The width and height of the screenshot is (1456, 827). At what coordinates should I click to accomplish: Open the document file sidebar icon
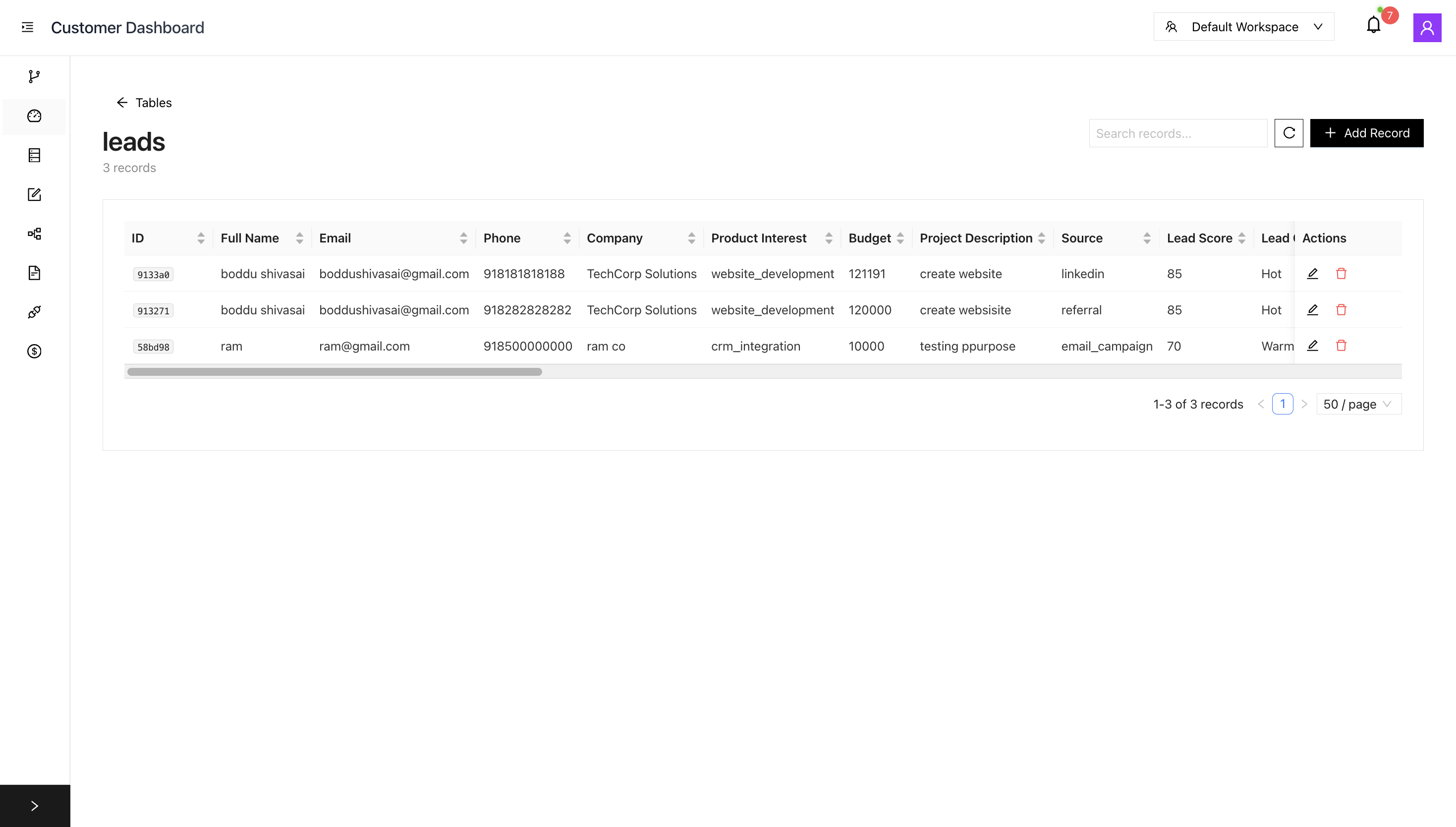(x=34, y=273)
